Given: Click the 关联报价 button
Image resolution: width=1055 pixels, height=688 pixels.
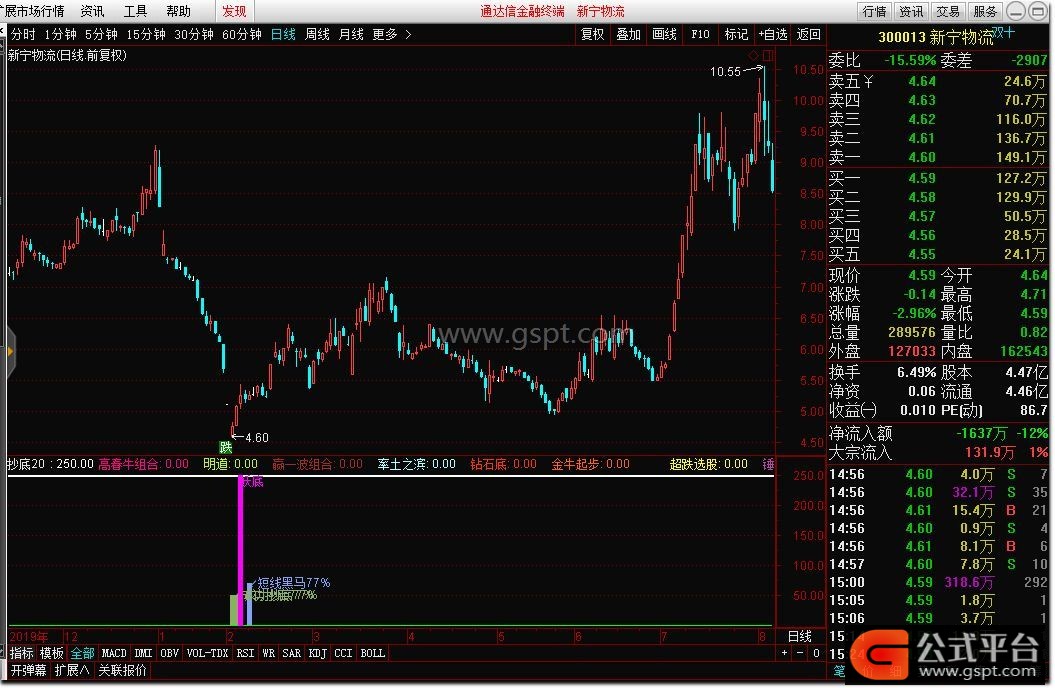Looking at the screenshot, I should (122, 671).
